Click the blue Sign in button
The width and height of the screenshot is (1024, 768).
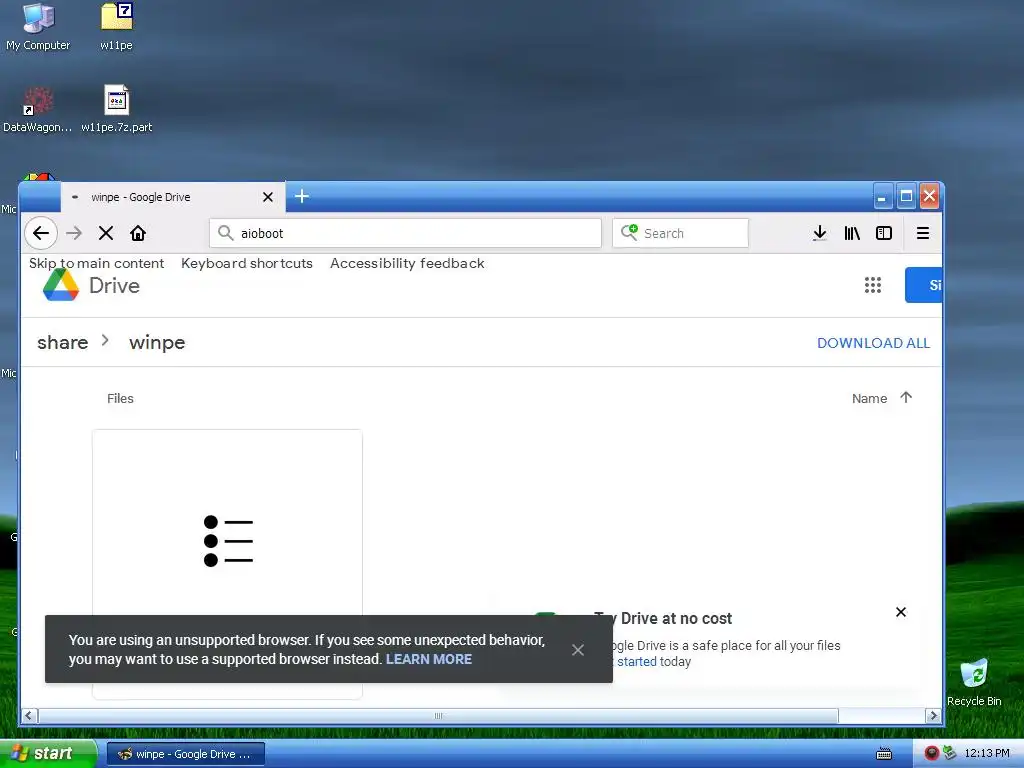click(923, 285)
